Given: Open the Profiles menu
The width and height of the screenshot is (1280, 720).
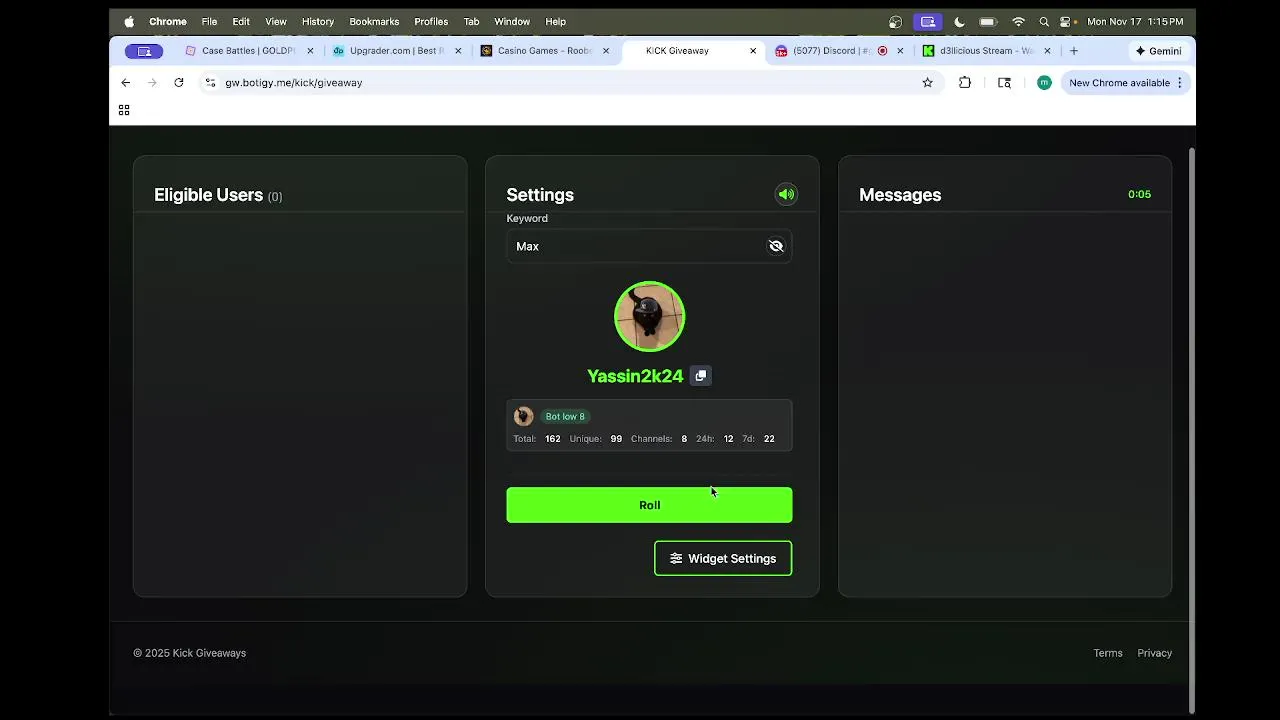Looking at the screenshot, I should (431, 21).
